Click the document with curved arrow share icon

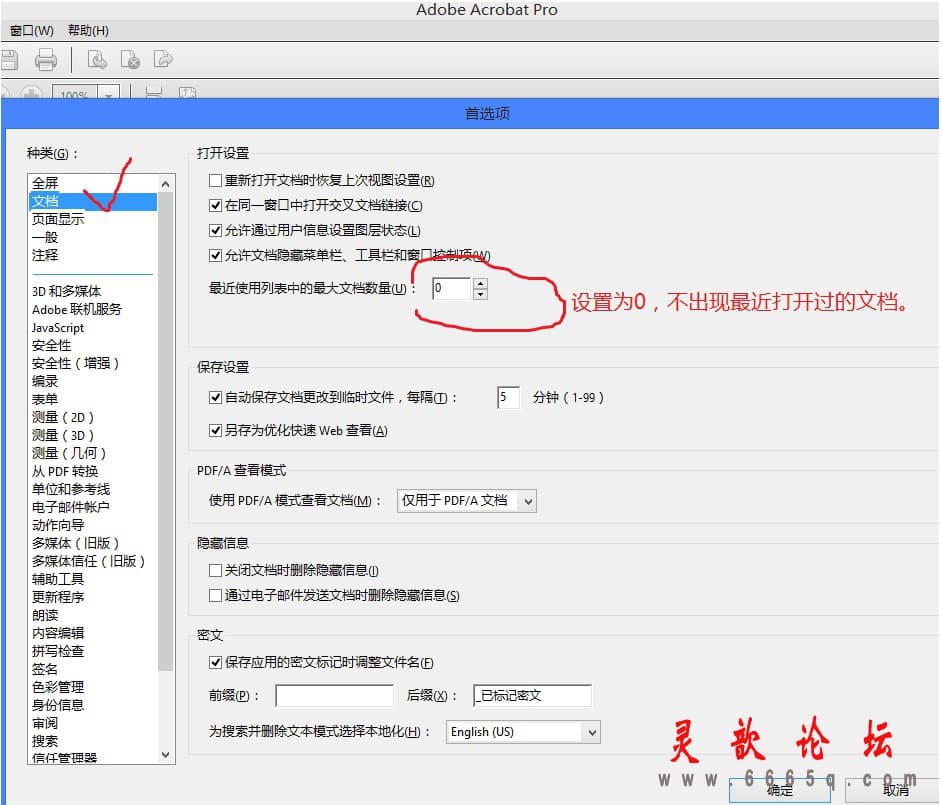coord(163,59)
